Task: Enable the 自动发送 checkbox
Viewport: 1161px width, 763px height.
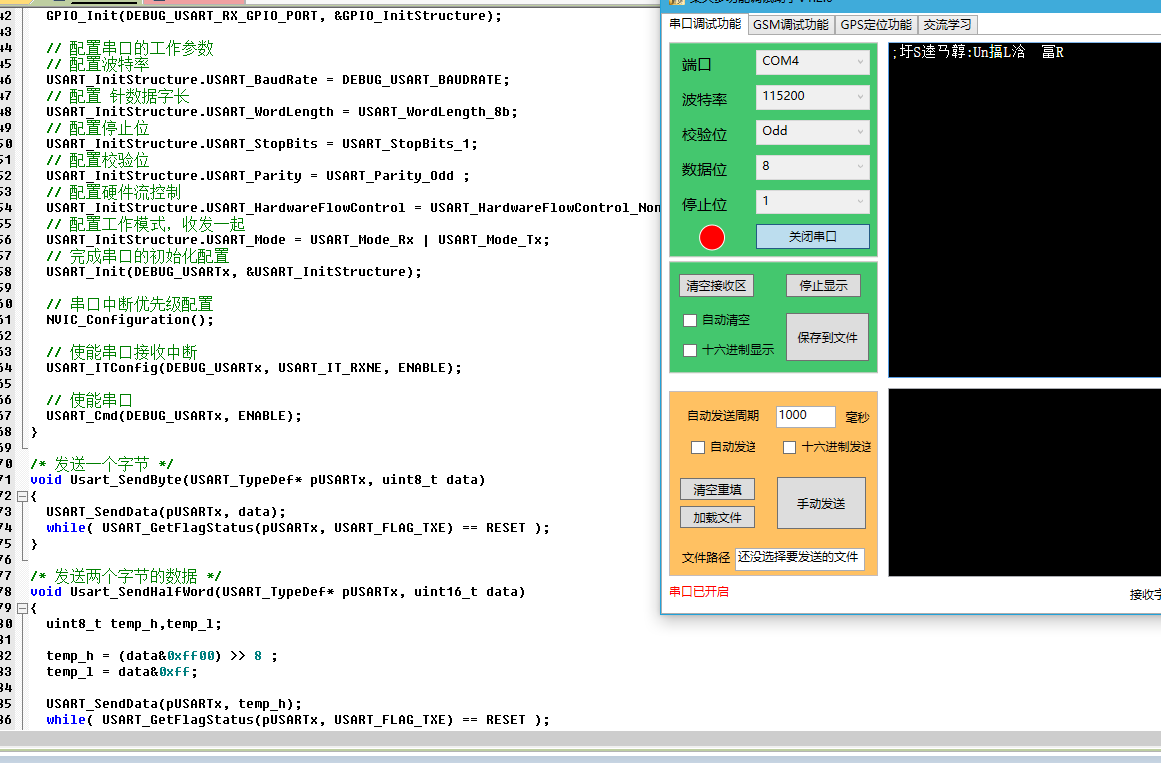Action: click(x=698, y=448)
